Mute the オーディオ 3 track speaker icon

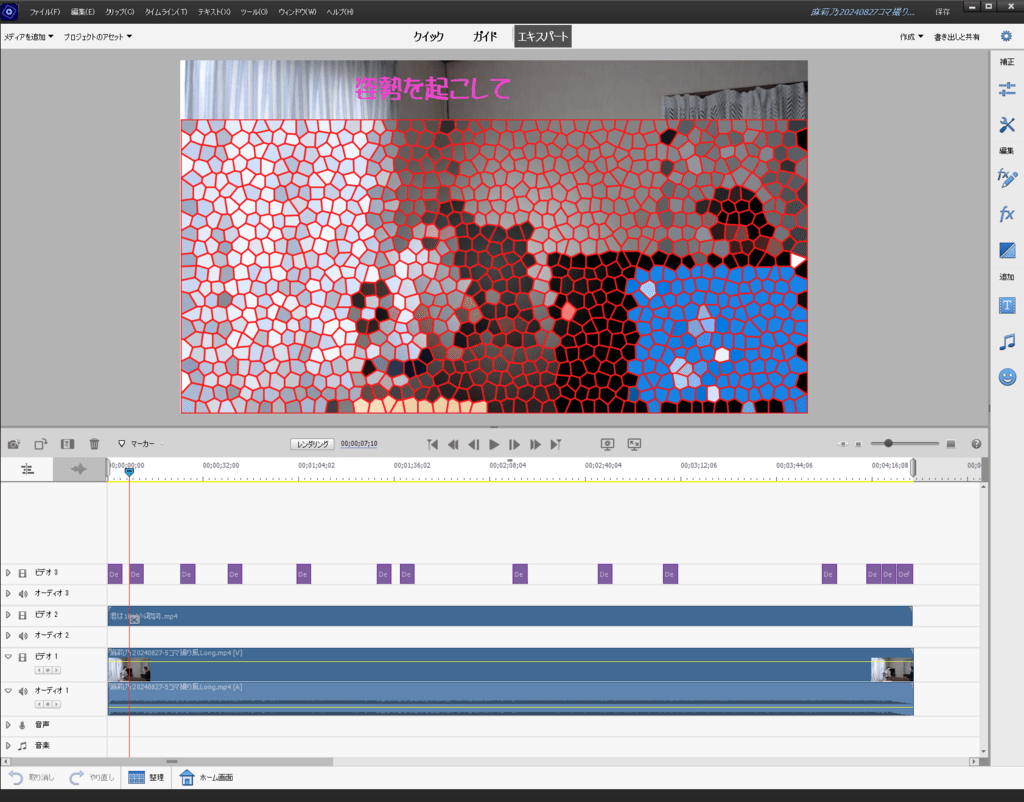coord(23,594)
